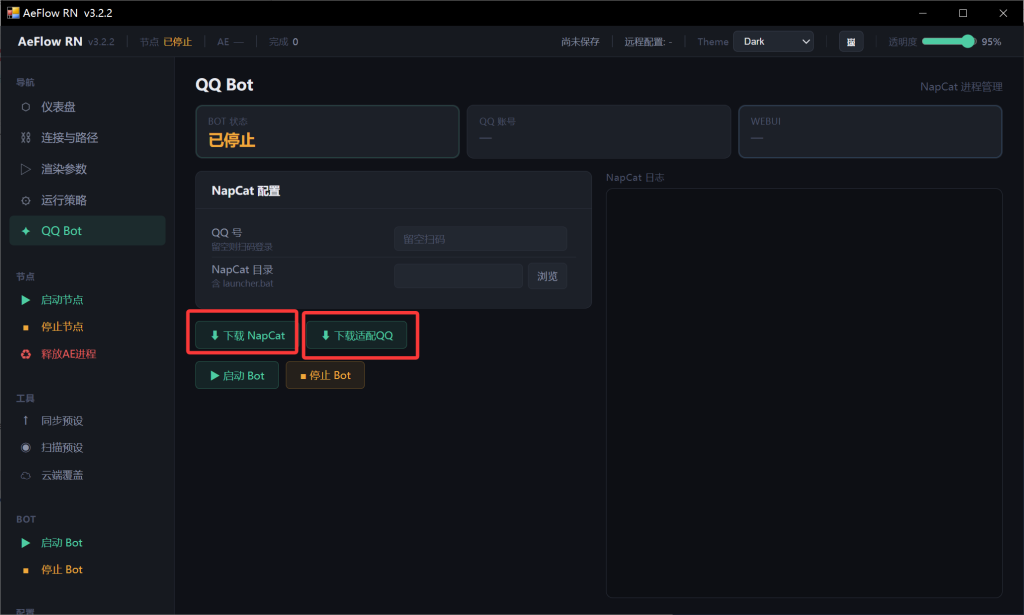The height and width of the screenshot is (615, 1024).
Task: Click the 释放AE进程 recycle icon
Action: [x=26, y=354]
